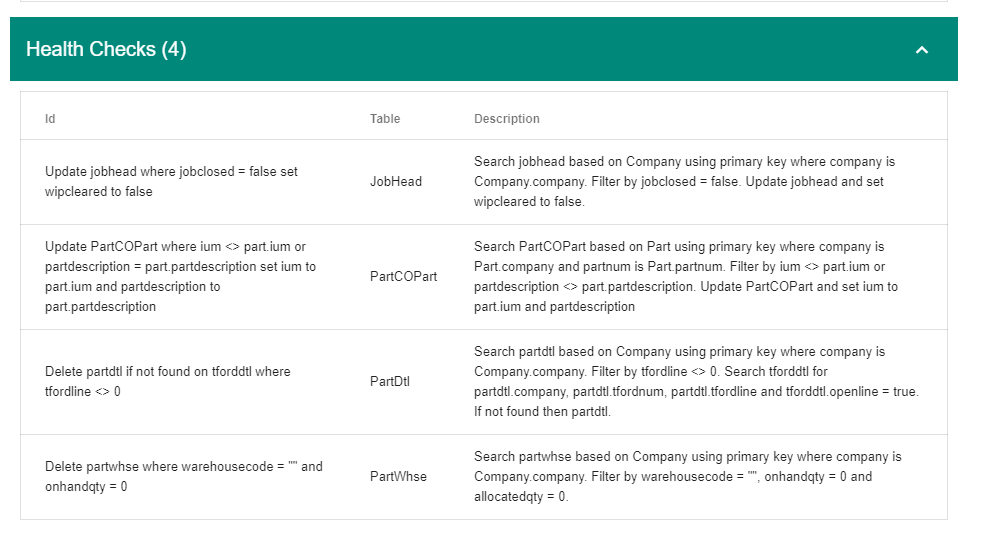Click the 'allocatedqty = 0.' line in PartWhse description
Image resolution: width=985 pixels, height=540 pixels.
tap(521, 497)
